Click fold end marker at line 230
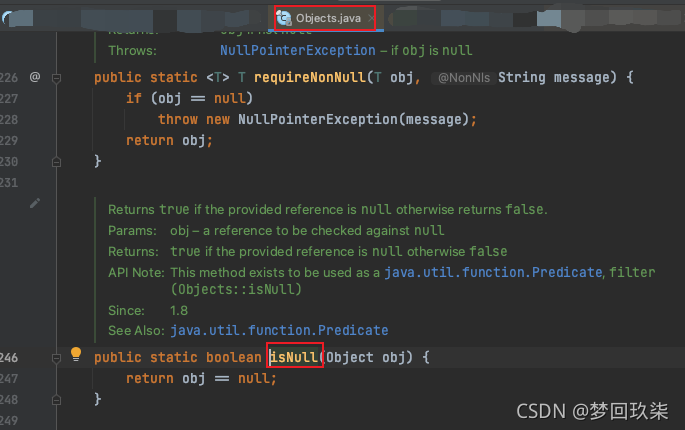The height and width of the screenshot is (430, 685). coord(56,162)
